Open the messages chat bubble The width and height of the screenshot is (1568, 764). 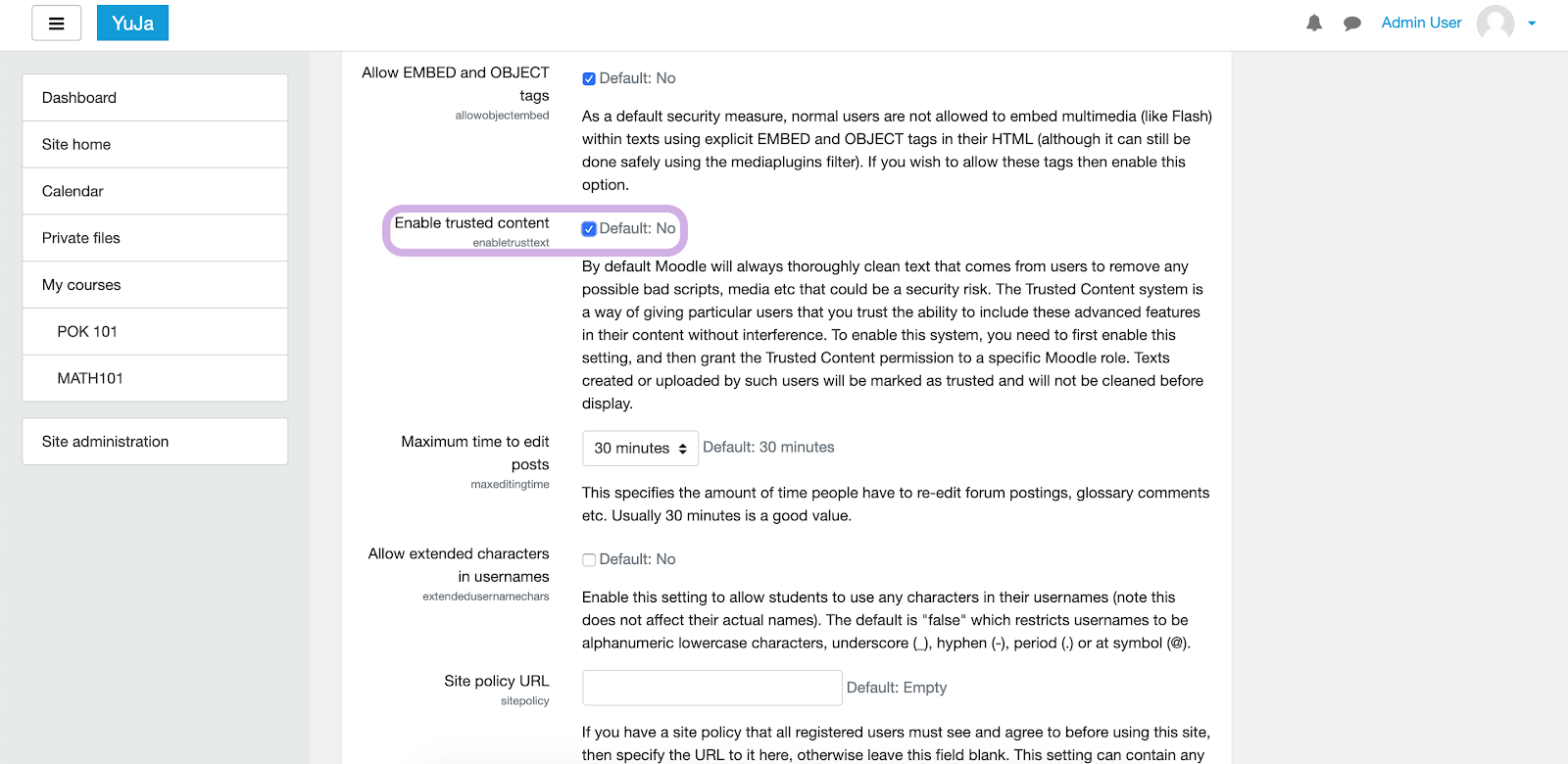click(1351, 24)
